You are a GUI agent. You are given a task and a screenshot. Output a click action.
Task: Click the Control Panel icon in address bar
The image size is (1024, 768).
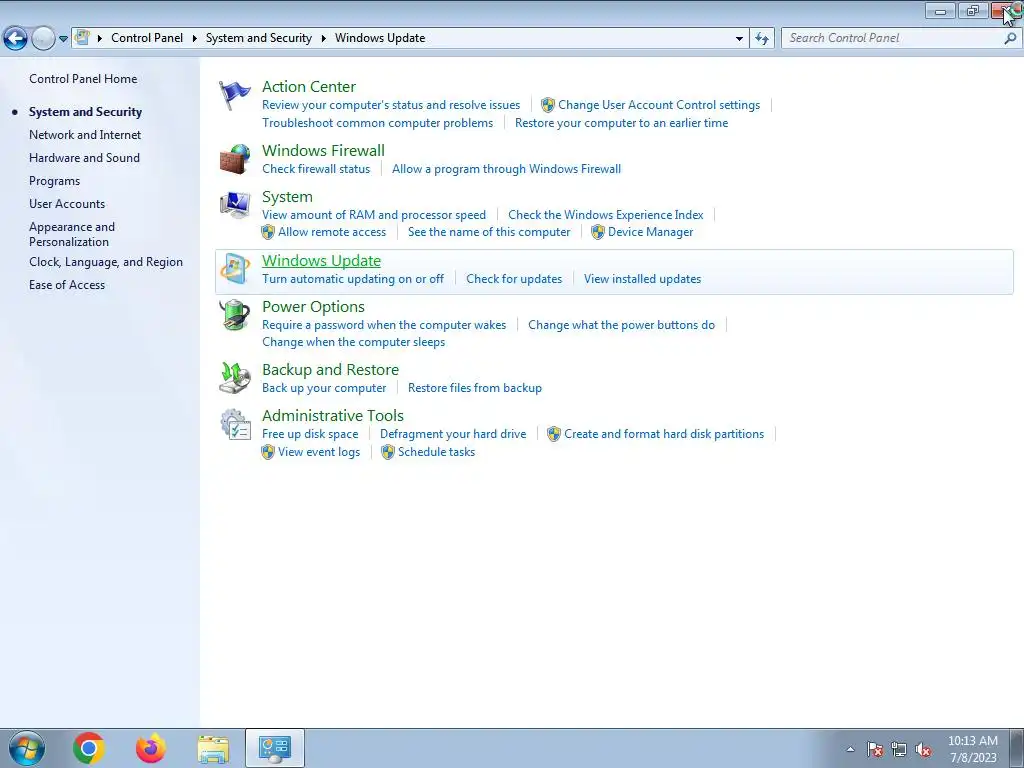tap(82, 38)
